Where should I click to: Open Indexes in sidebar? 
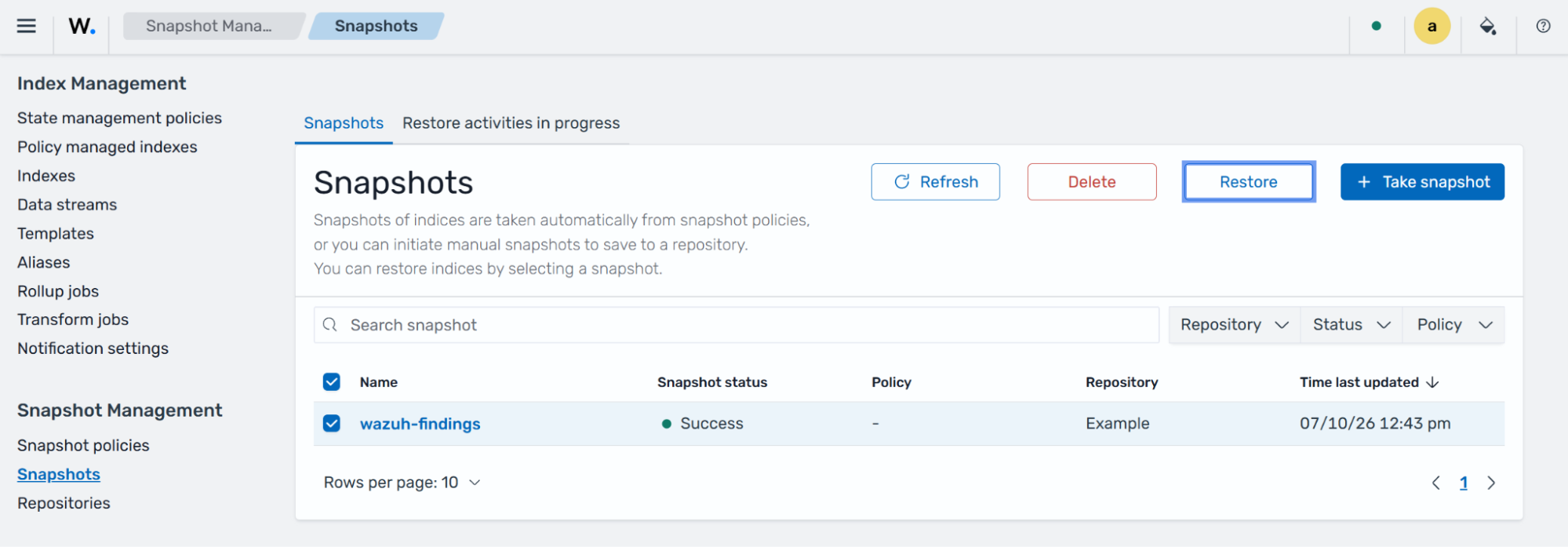46,176
